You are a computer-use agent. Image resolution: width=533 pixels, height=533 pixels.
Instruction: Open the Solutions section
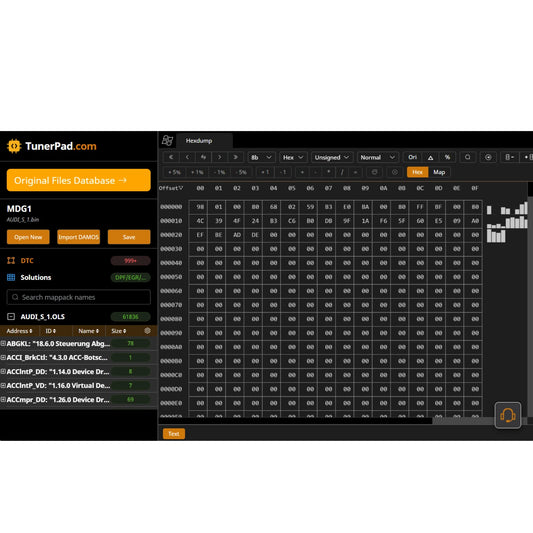(x=36, y=277)
